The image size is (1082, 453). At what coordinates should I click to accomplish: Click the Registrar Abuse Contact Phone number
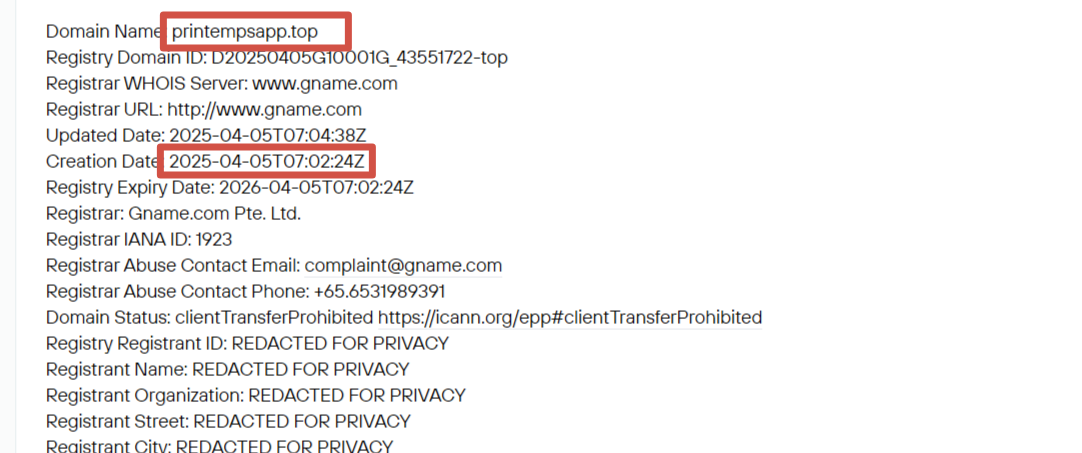coord(379,291)
